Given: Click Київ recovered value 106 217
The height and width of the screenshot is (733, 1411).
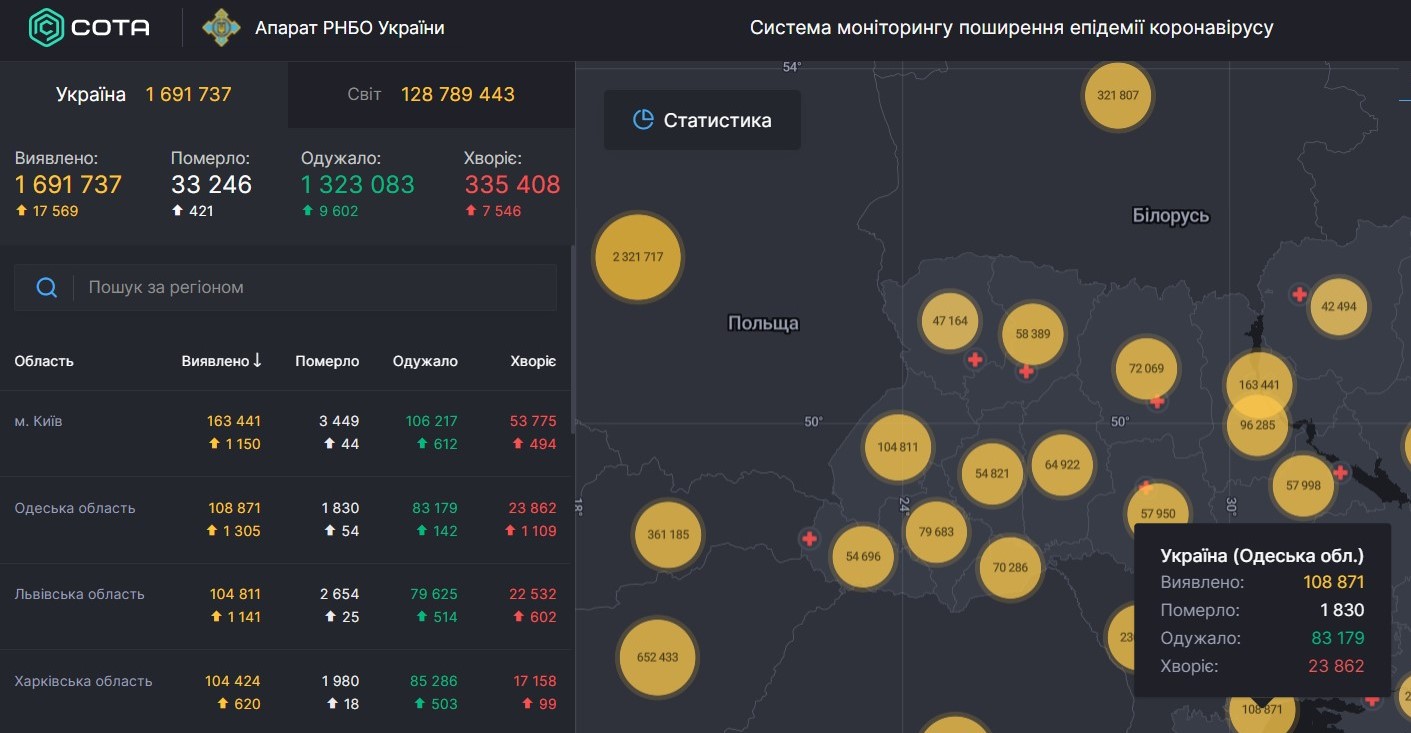Looking at the screenshot, I should pos(432,421).
